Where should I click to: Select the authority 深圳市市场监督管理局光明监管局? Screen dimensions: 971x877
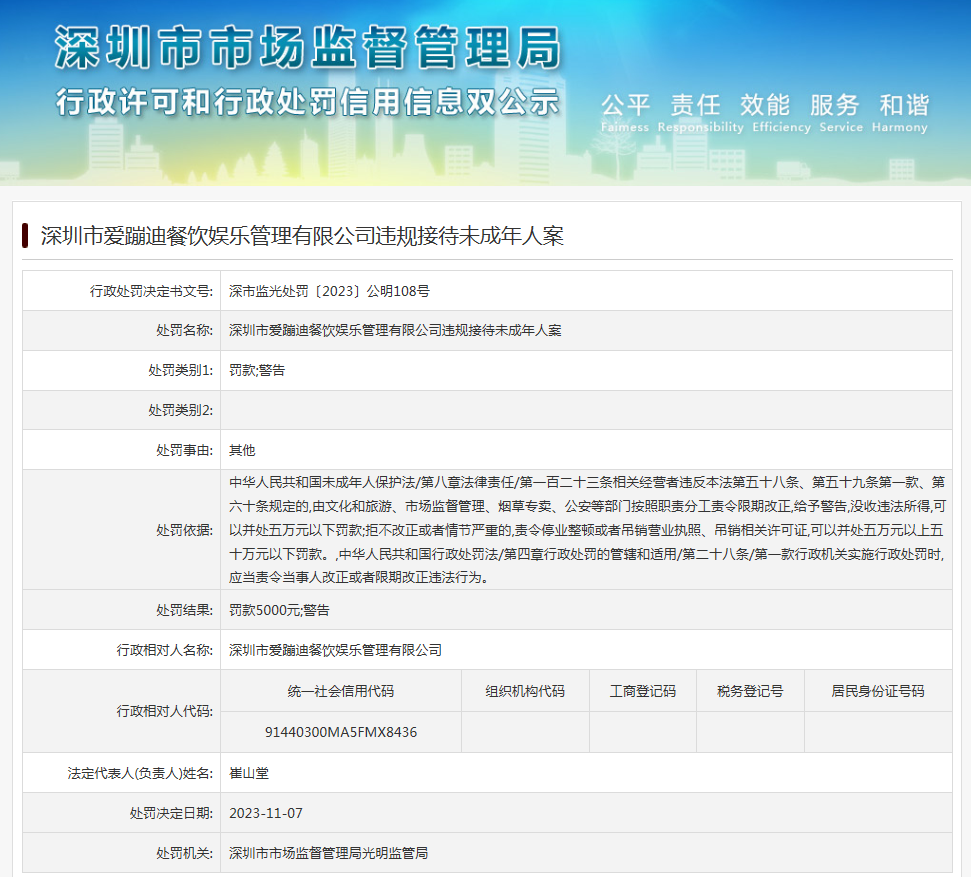tap(329, 853)
